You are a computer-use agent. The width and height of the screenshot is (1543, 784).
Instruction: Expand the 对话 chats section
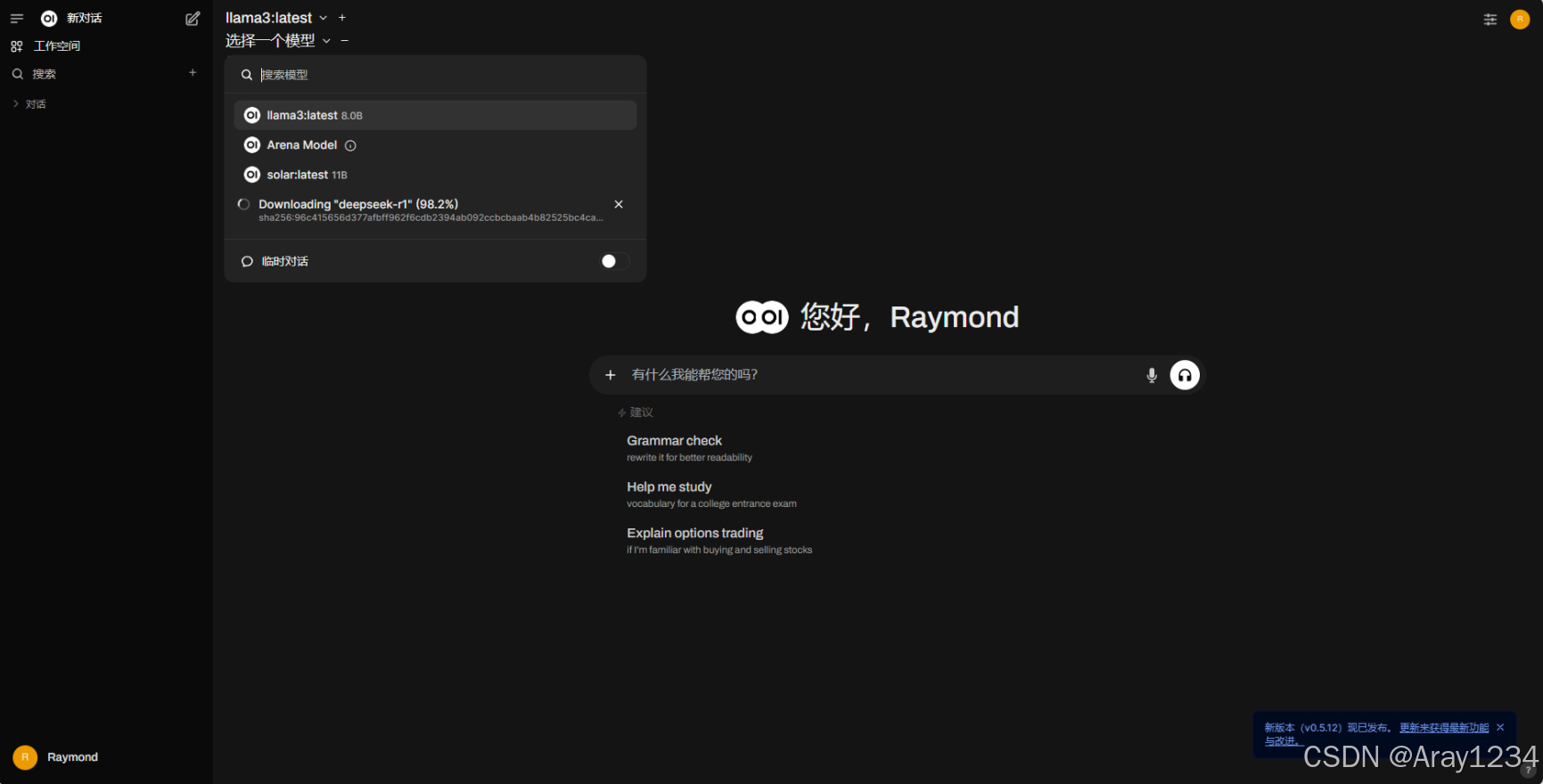tap(29, 104)
